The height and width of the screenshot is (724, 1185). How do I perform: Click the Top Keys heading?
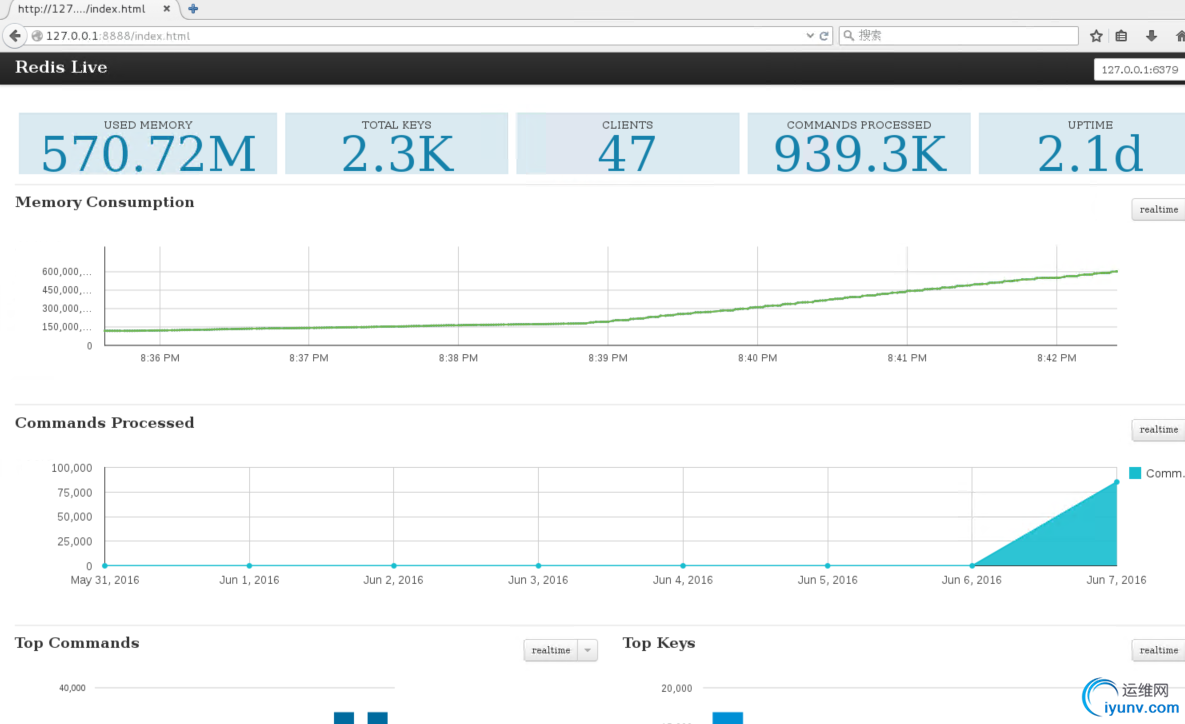[659, 643]
